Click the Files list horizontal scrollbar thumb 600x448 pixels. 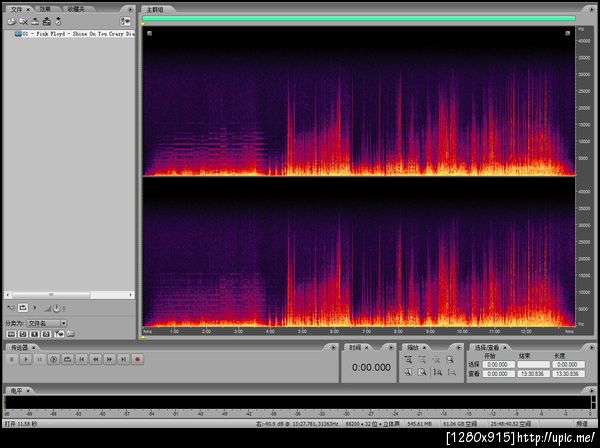tap(51, 295)
